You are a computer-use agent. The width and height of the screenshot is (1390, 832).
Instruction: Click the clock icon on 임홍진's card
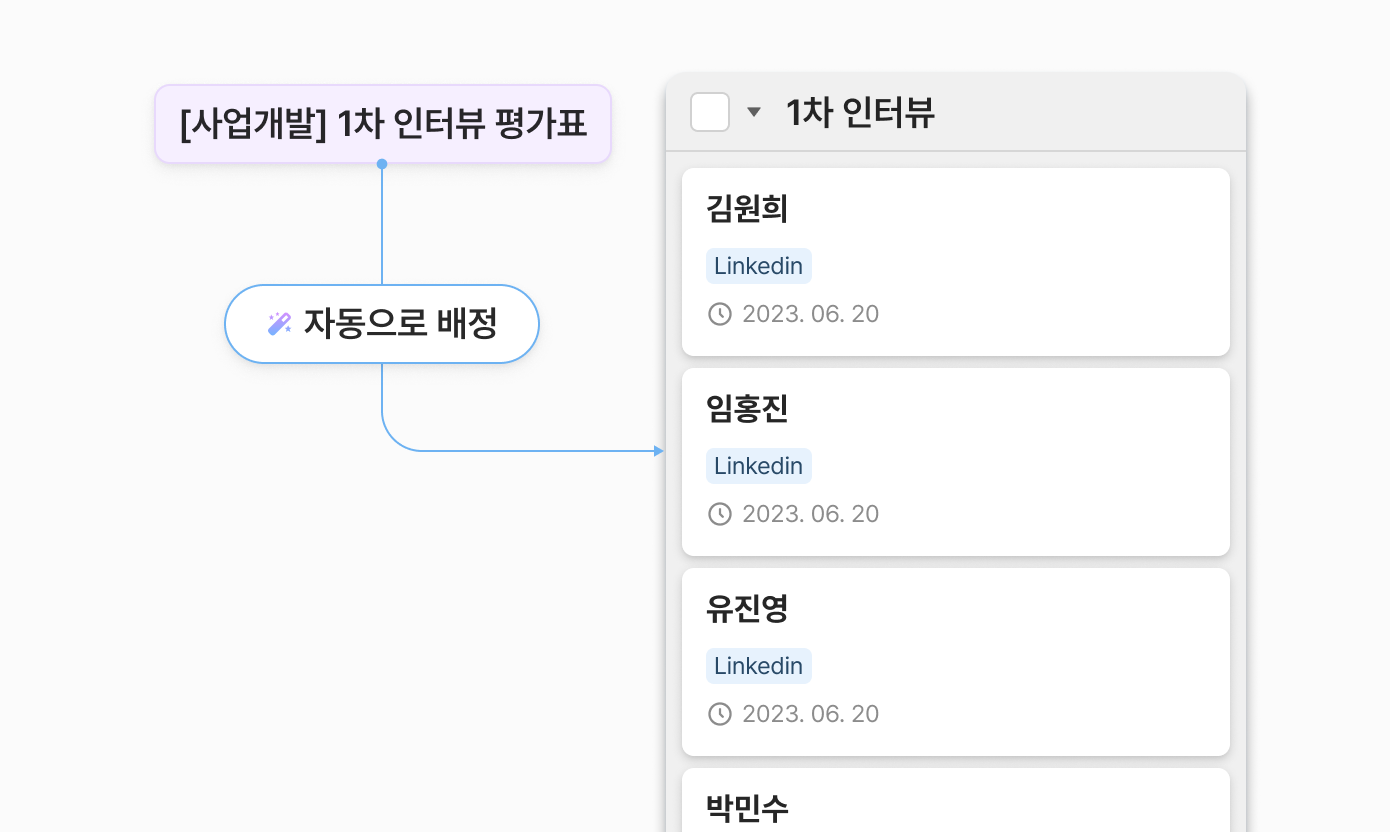pos(720,514)
